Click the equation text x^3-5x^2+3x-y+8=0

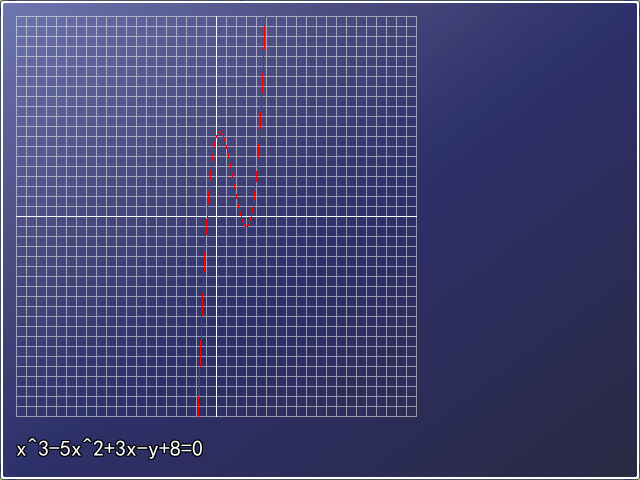[x=109, y=449]
